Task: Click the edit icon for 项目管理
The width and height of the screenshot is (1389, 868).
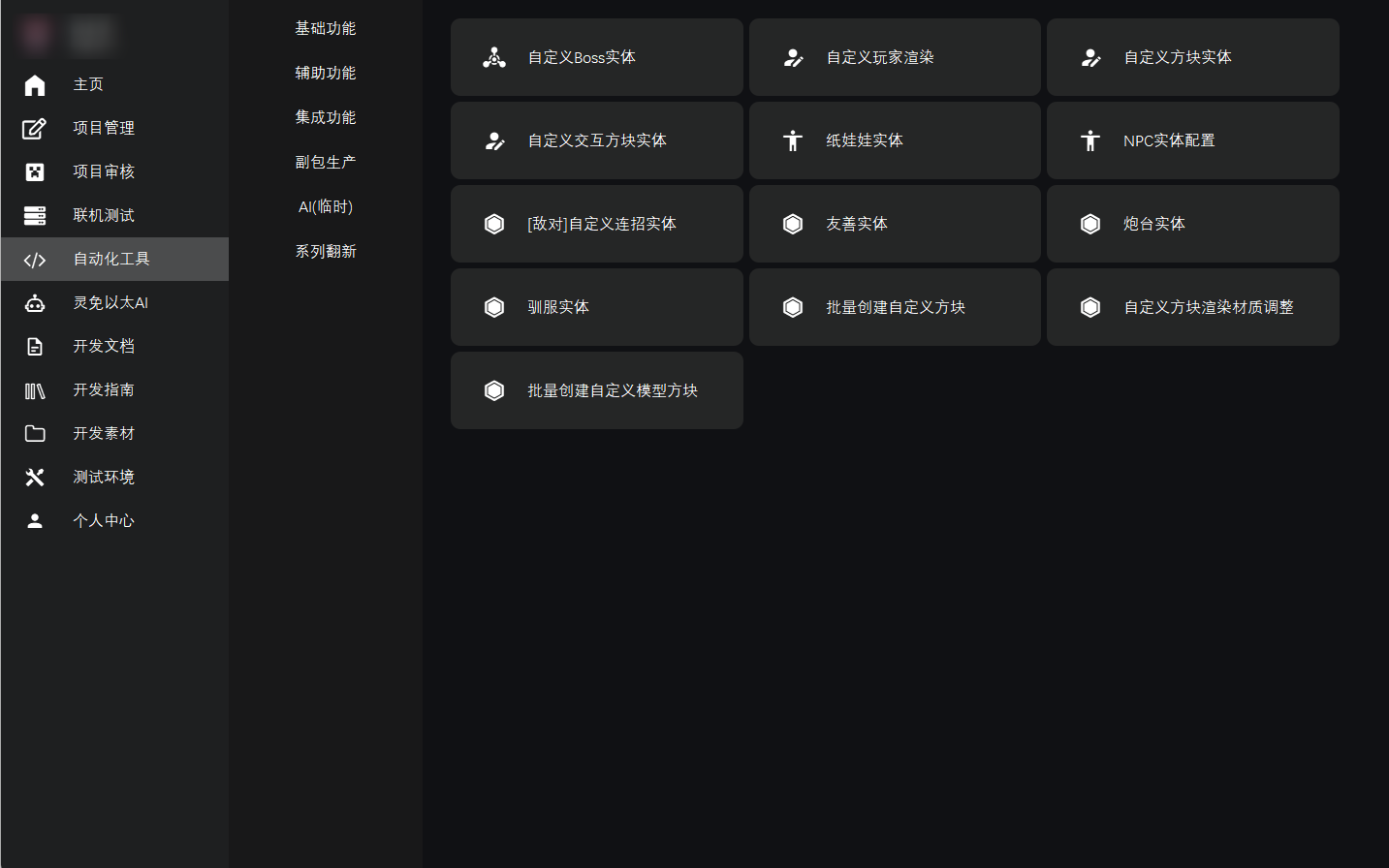Action: [35, 129]
